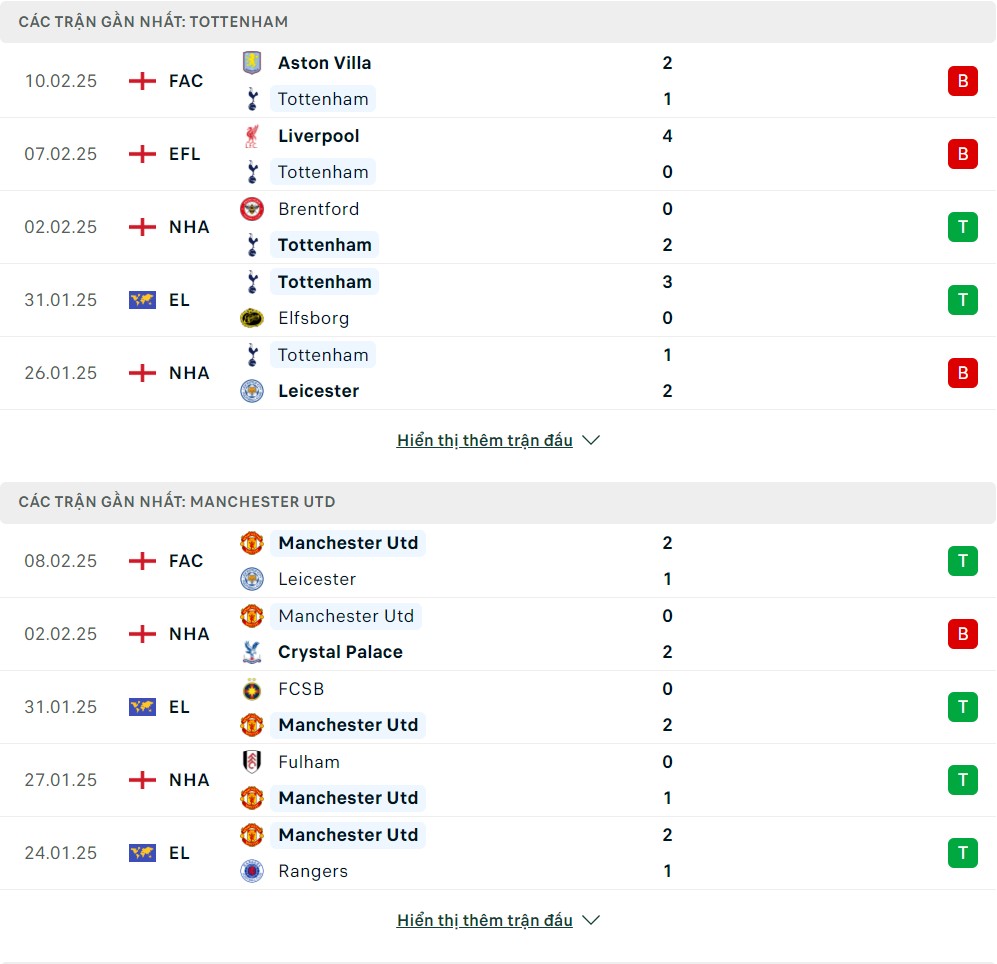The image size is (997, 964).
Task: Click the Crystal Palace eagle crest
Action: click(252, 652)
